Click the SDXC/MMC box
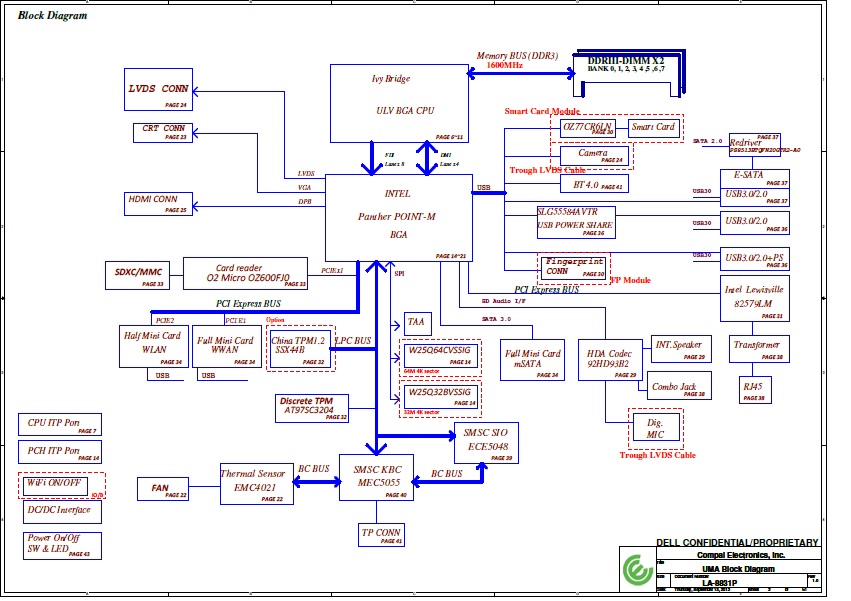Image resolution: width=851 pixels, height=601 pixels. point(137,275)
